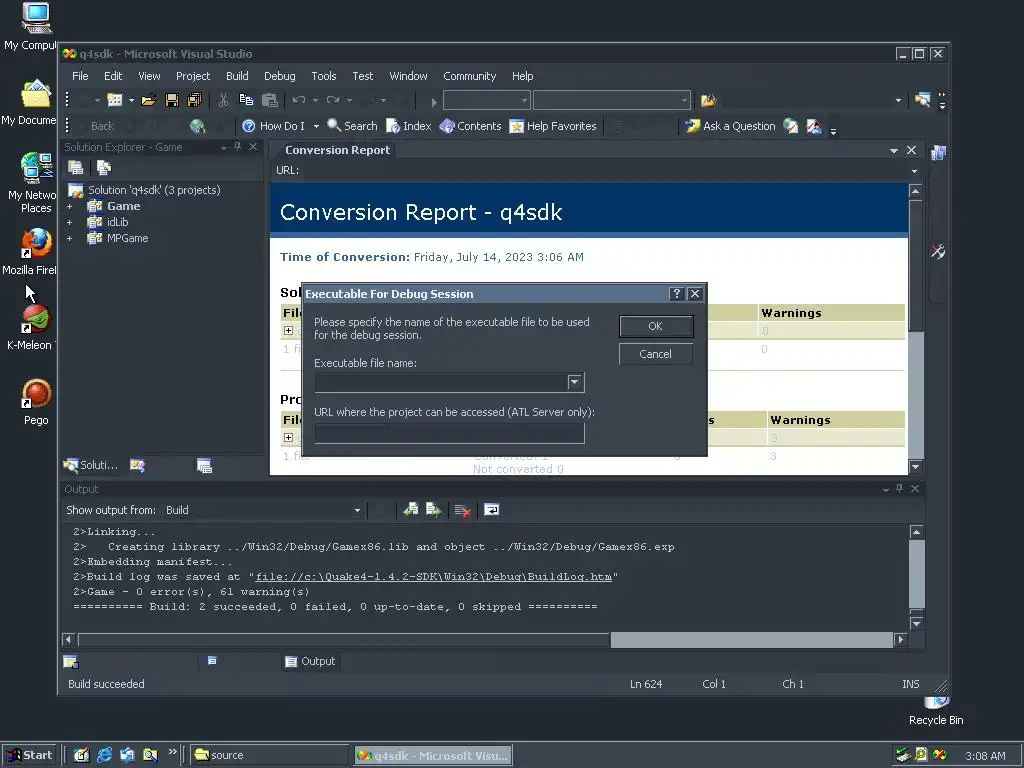
Task: Open the URL bar dropdown arrow
Action: point(914,170)
